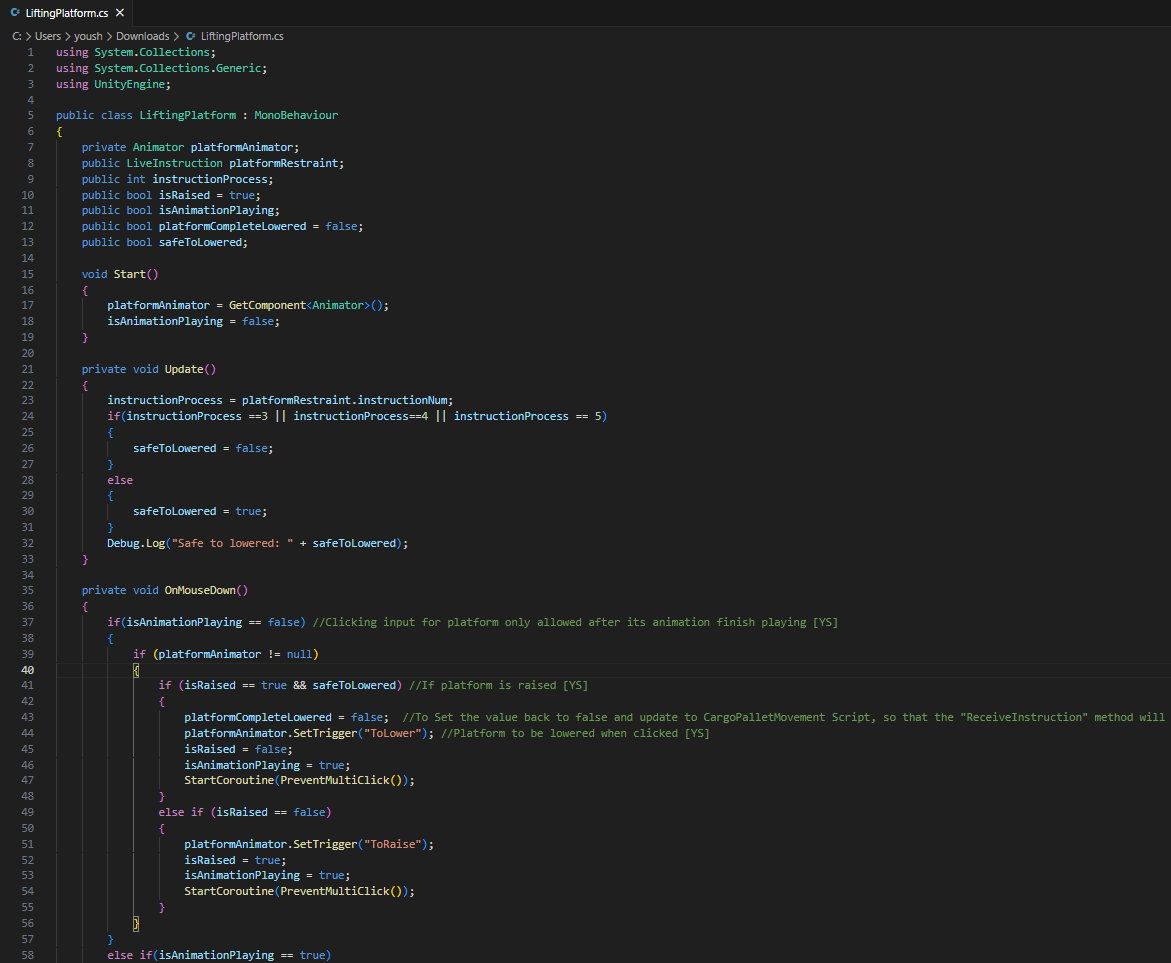Click 'null' on line 39
This screenshot has height=963, width=1171.
click(x=299, y=654)
